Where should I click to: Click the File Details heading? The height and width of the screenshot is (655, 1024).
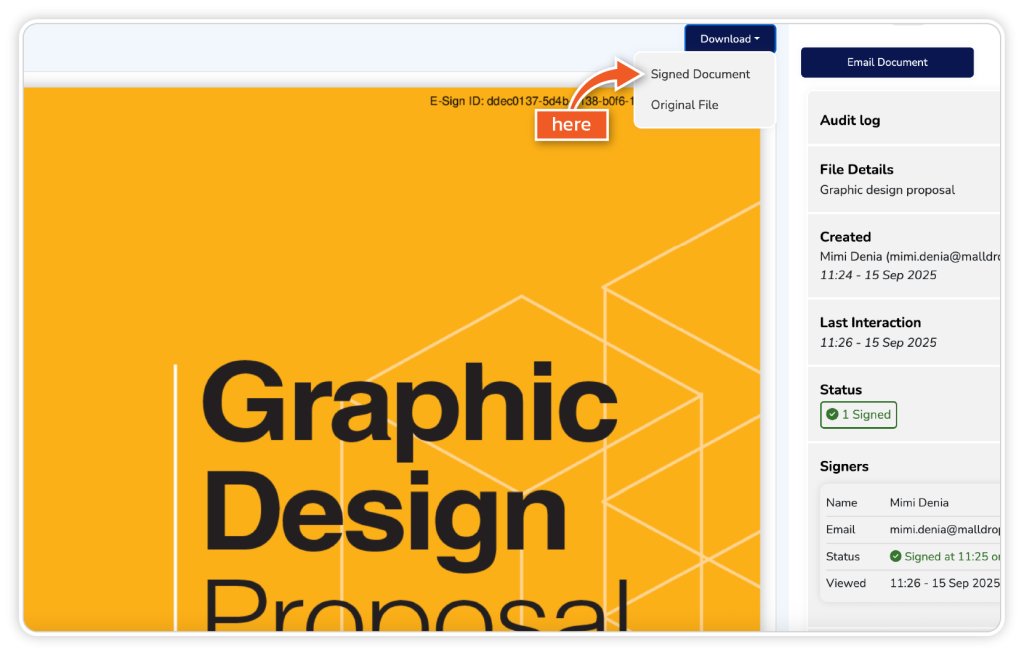(856, 170)
